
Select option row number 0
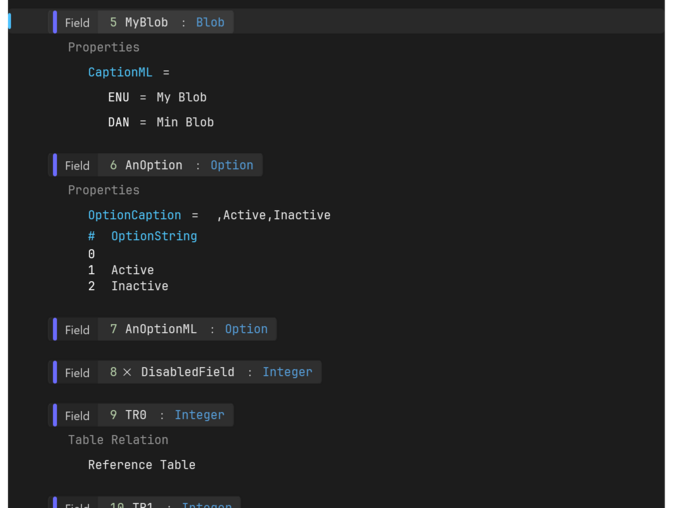(91, 254)
